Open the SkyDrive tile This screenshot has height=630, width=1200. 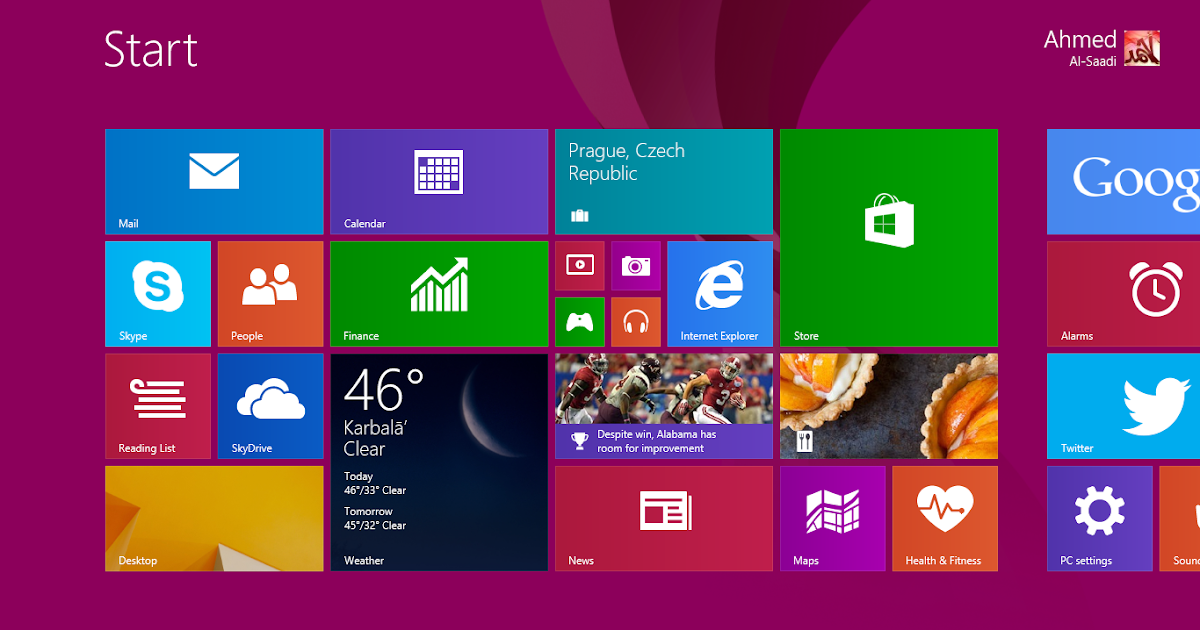coord(271,406)
